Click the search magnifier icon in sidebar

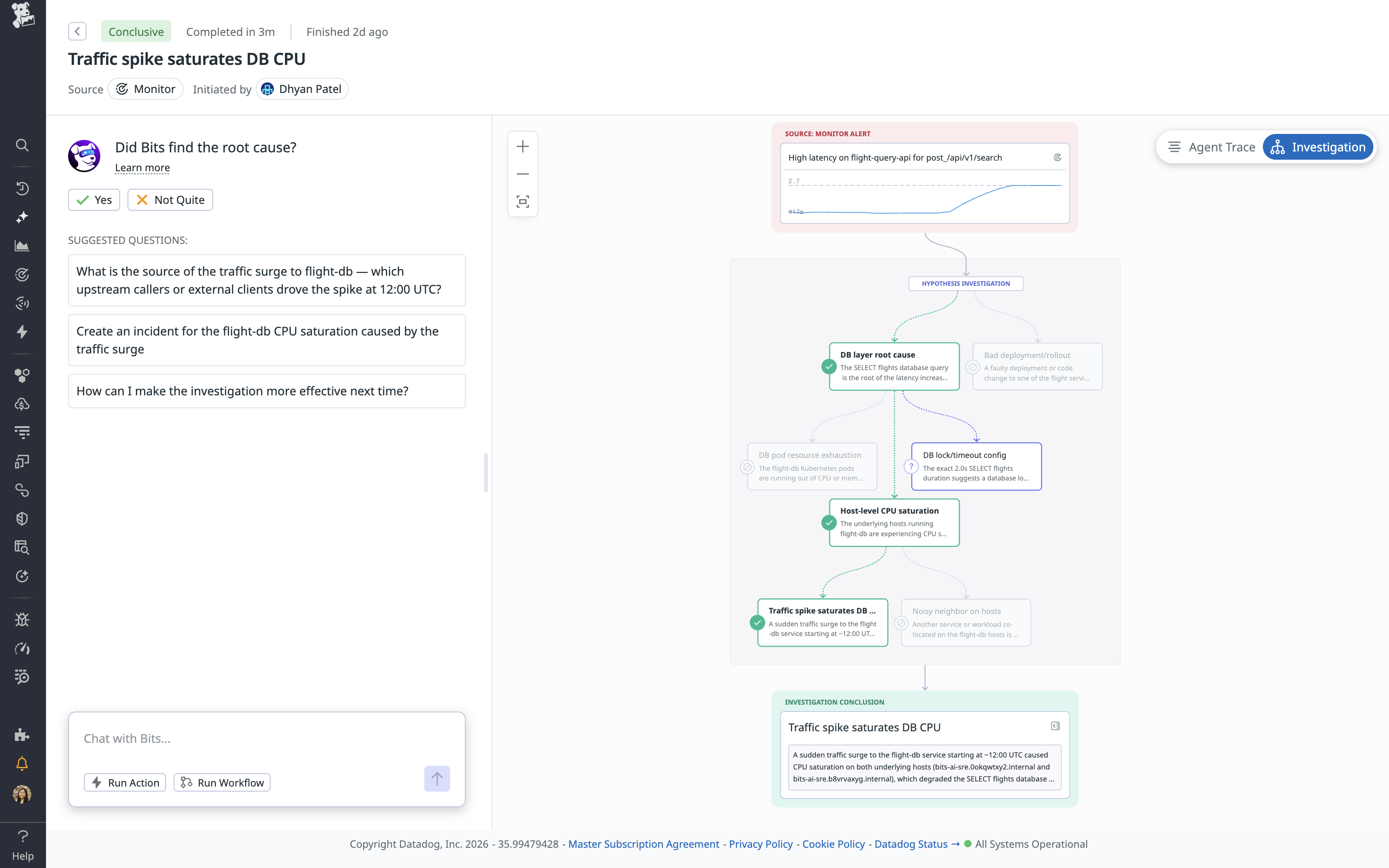click(22, 145)
